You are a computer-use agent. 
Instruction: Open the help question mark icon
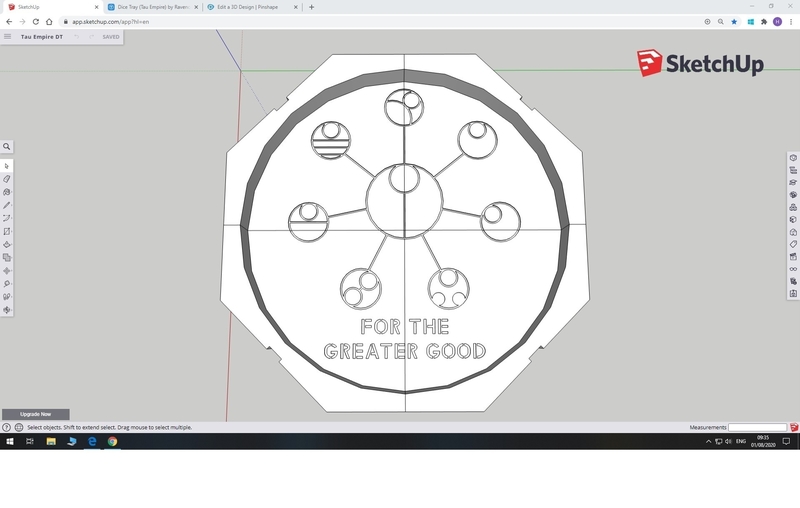point(7,427)
